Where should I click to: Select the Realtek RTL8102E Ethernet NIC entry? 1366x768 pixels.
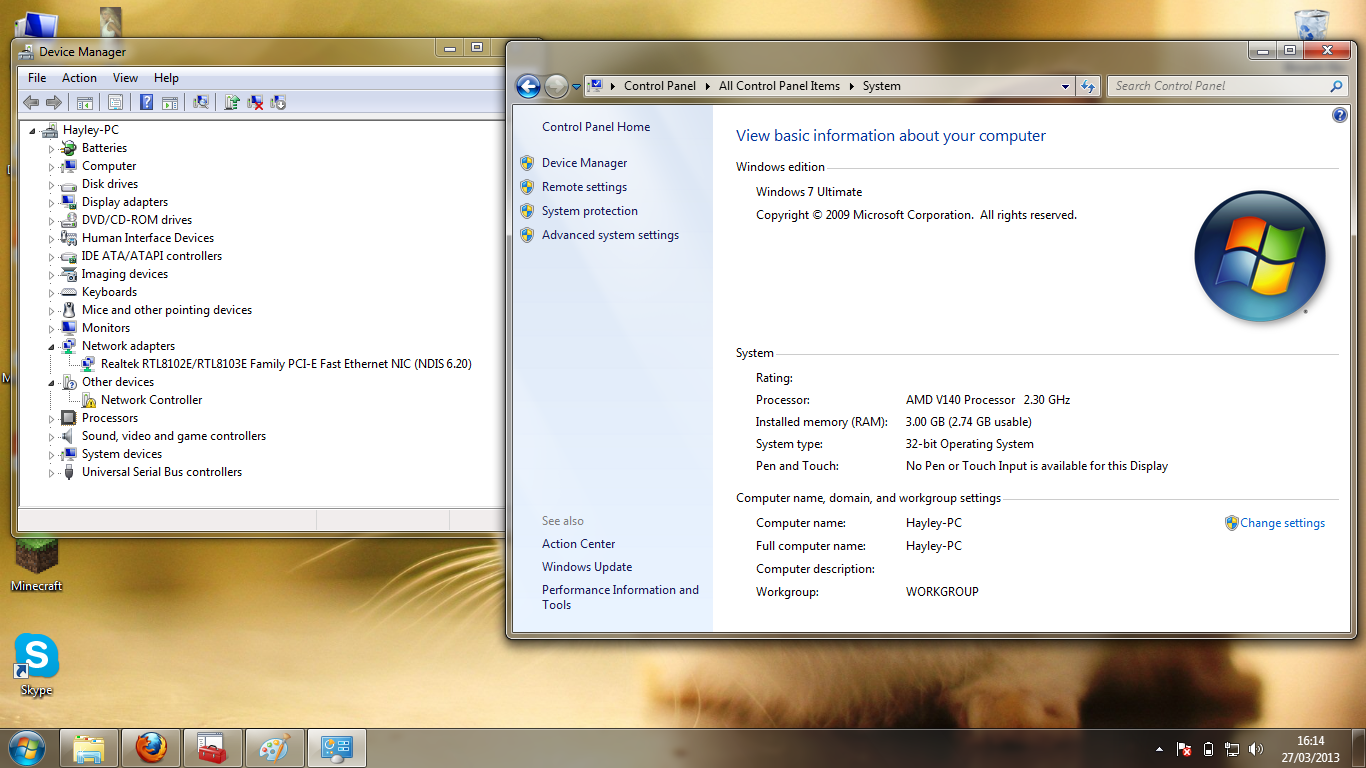286,364
